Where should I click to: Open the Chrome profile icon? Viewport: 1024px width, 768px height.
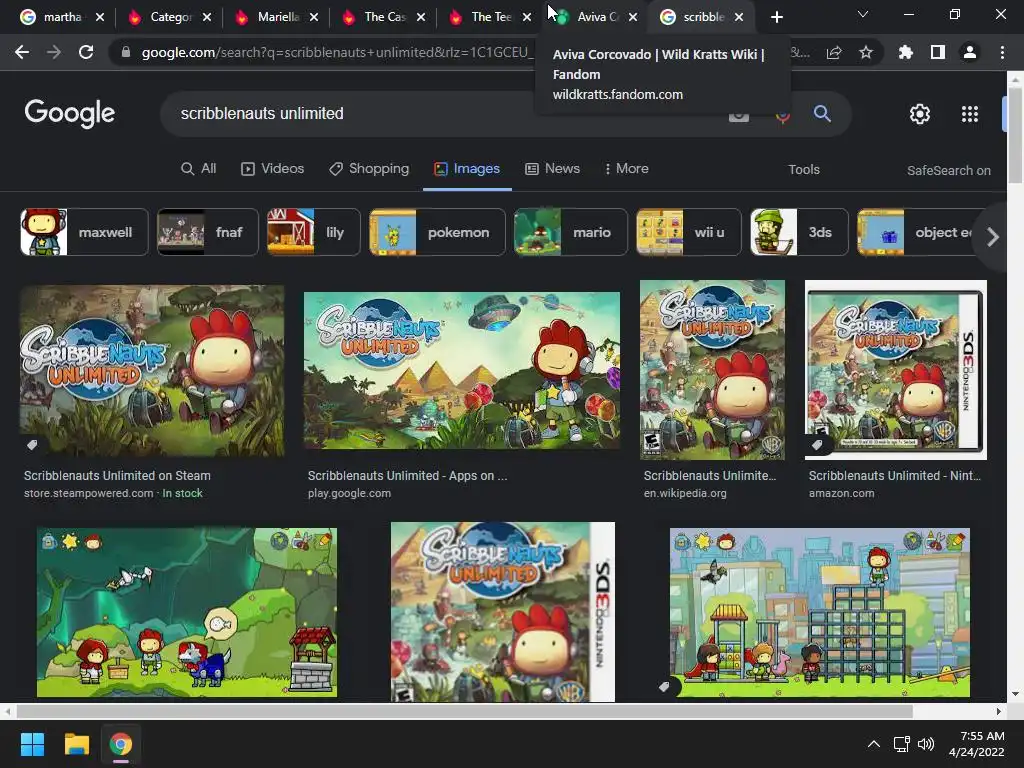tap(970, 52)
